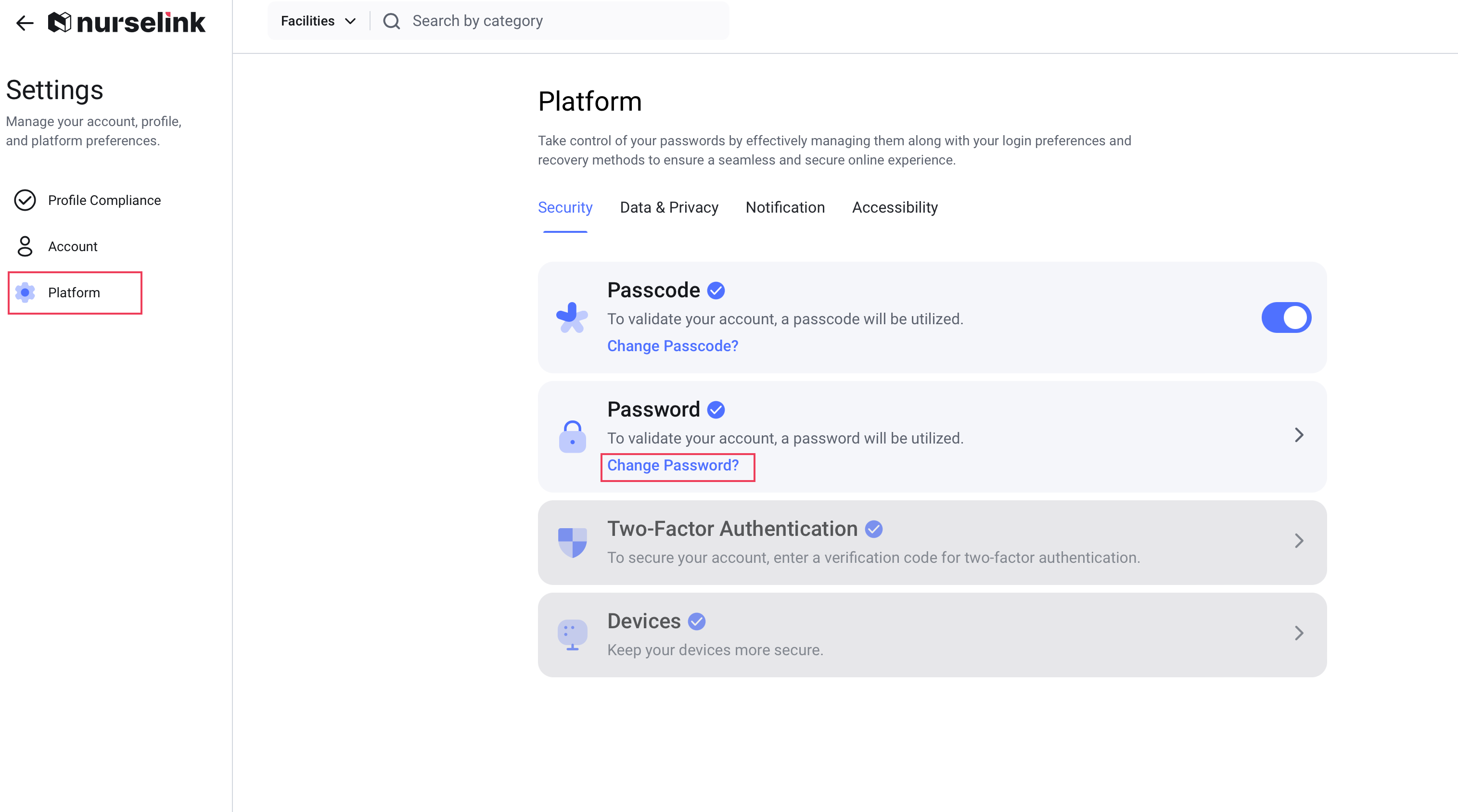
Task: Click the back arrow icon
Action: pyautogui.click(x=25, y=23)
